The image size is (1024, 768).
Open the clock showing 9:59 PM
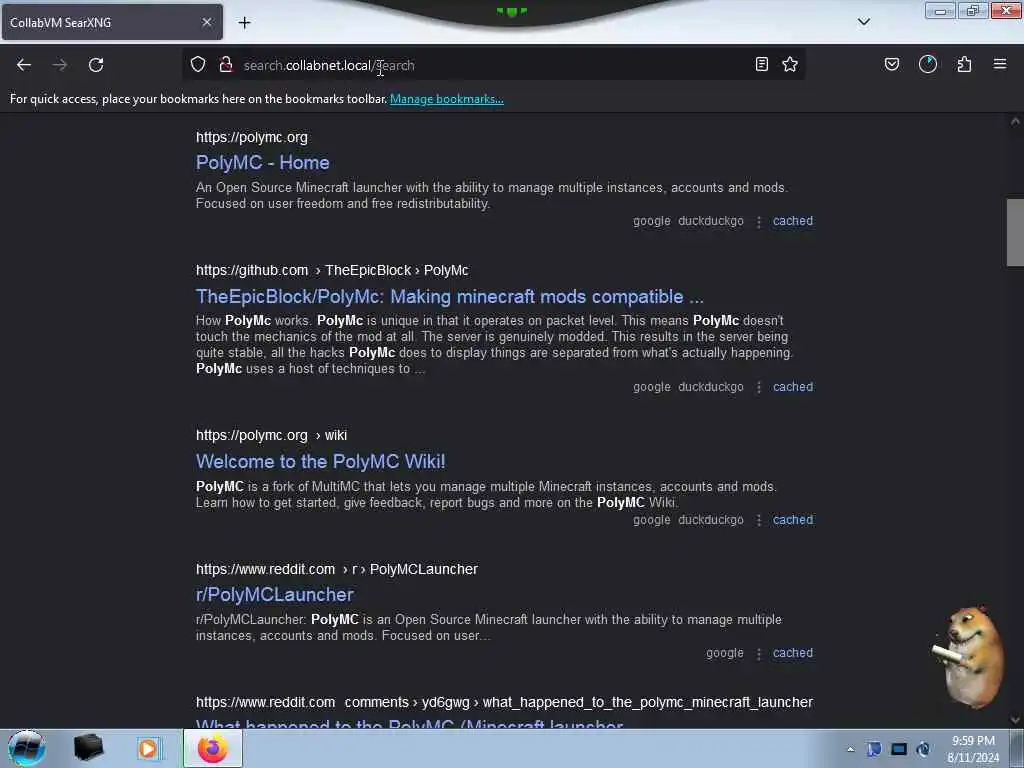pos(973,749)
